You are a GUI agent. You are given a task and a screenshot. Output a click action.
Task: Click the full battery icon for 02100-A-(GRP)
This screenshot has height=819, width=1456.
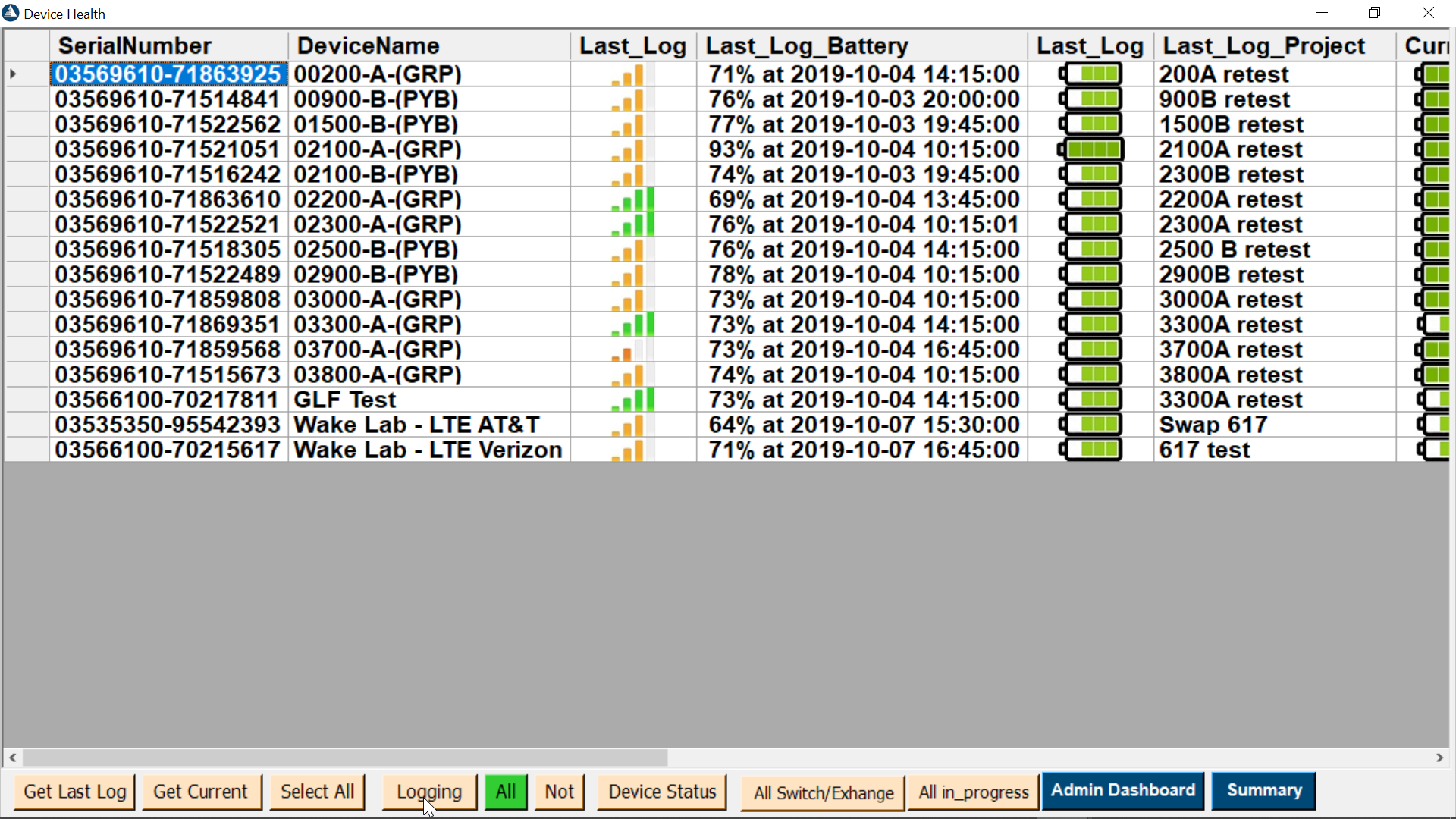click(1090, 150)
